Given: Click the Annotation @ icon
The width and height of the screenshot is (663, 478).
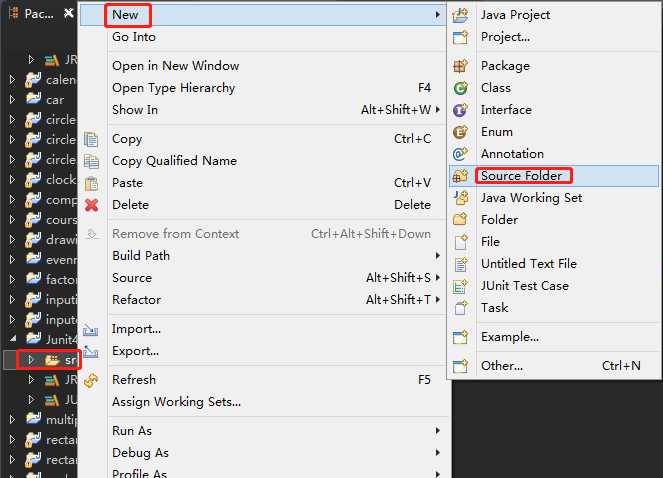Looking at the screenshot, I should (460, 154).
